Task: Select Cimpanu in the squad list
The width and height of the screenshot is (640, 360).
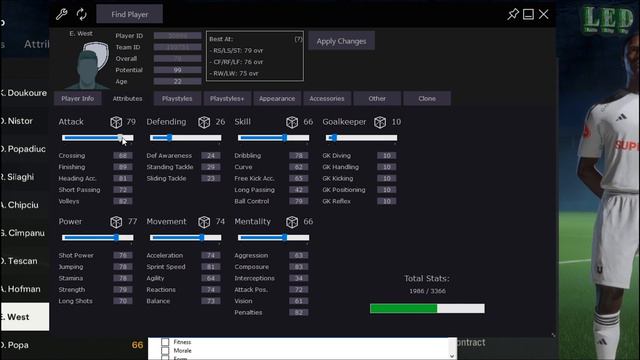Action: [24, 233]
